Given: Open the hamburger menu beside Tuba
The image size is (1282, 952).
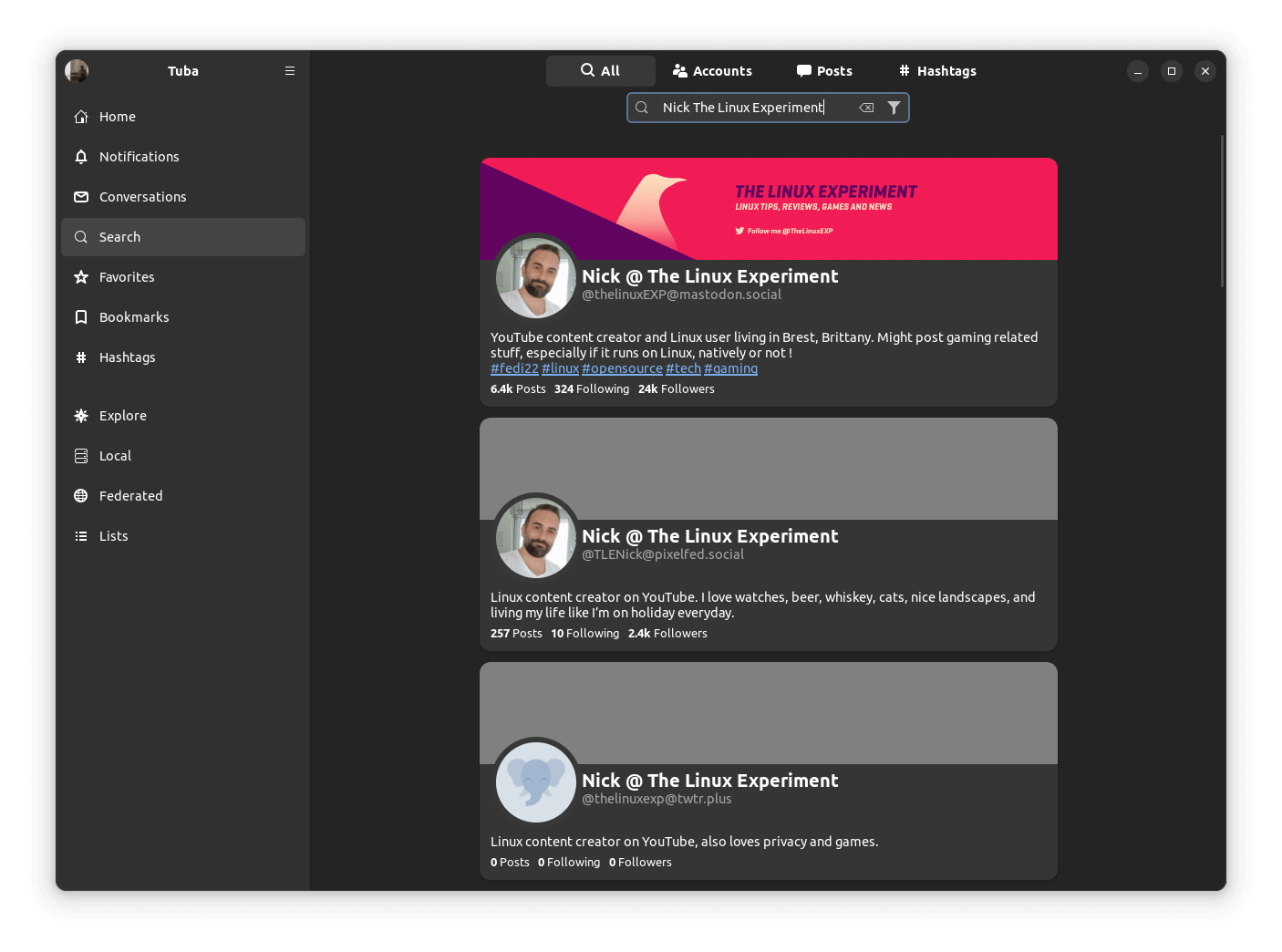Looking at the screenshot, I should 290,70.
